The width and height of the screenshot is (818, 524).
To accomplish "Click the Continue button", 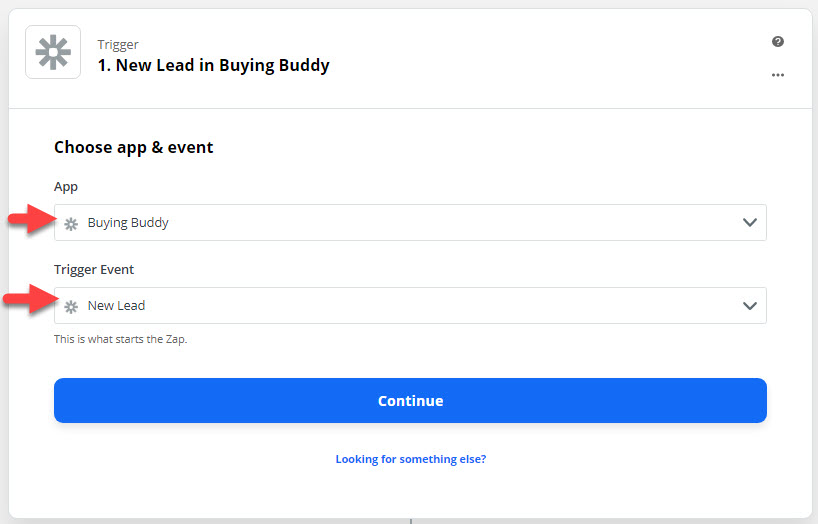I will coord(410,401).
